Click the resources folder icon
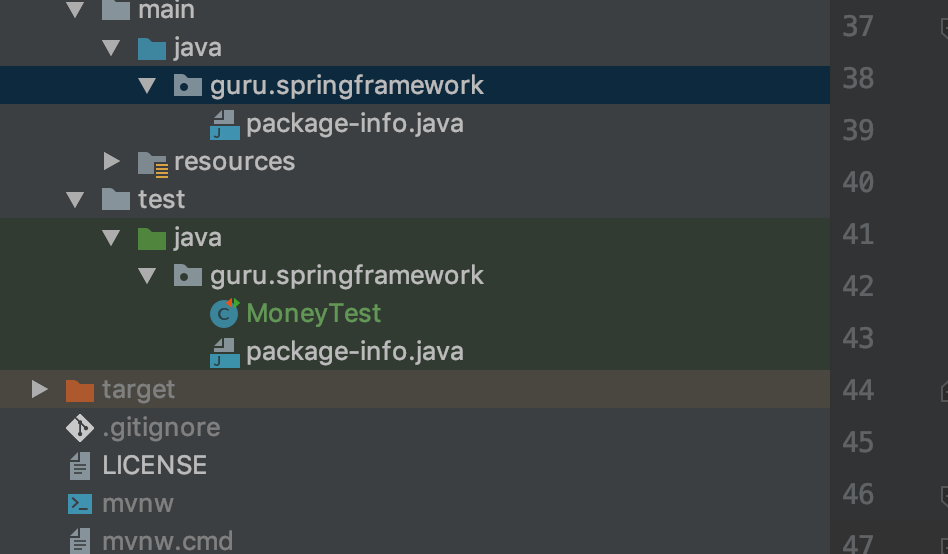 152,162
